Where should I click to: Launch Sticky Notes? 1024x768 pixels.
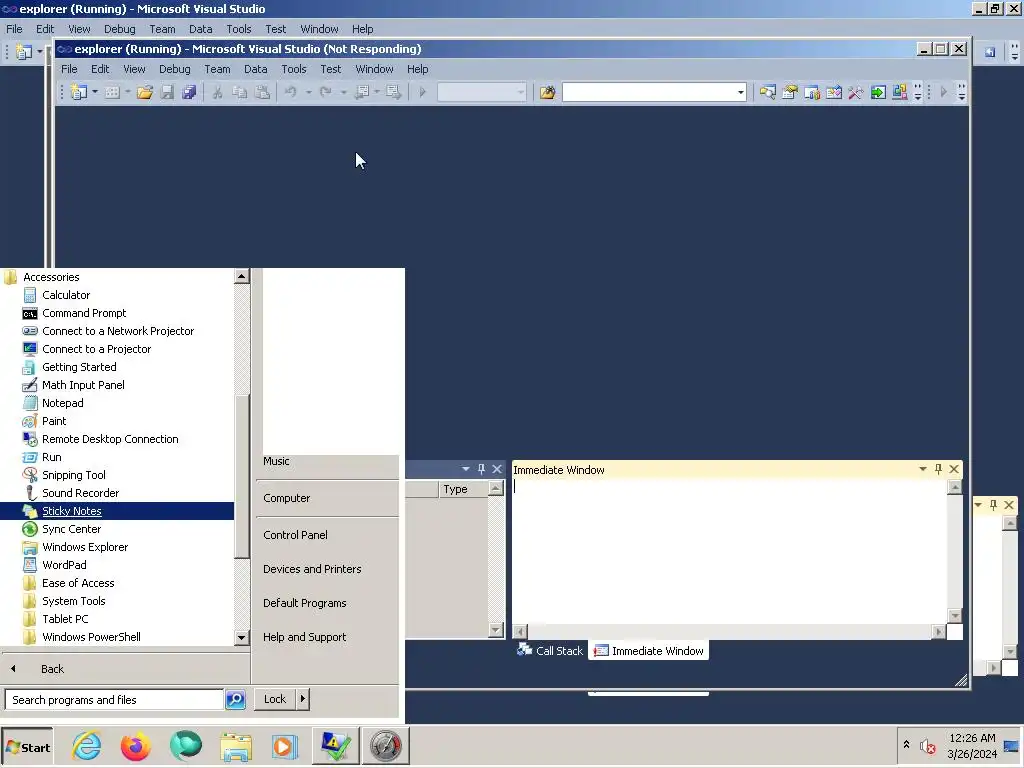[x=72, y=511]
